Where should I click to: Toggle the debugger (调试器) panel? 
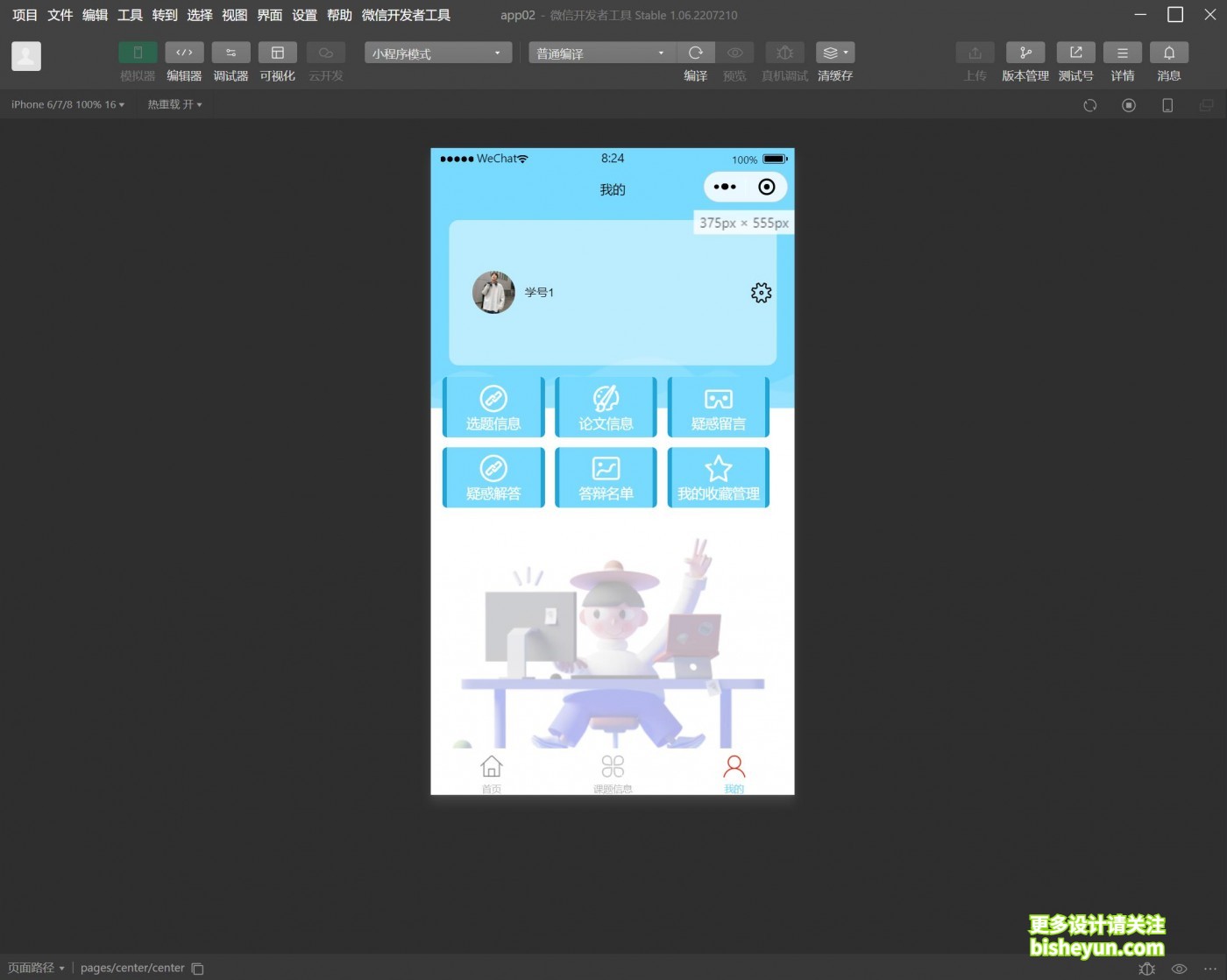pos(231,53)
